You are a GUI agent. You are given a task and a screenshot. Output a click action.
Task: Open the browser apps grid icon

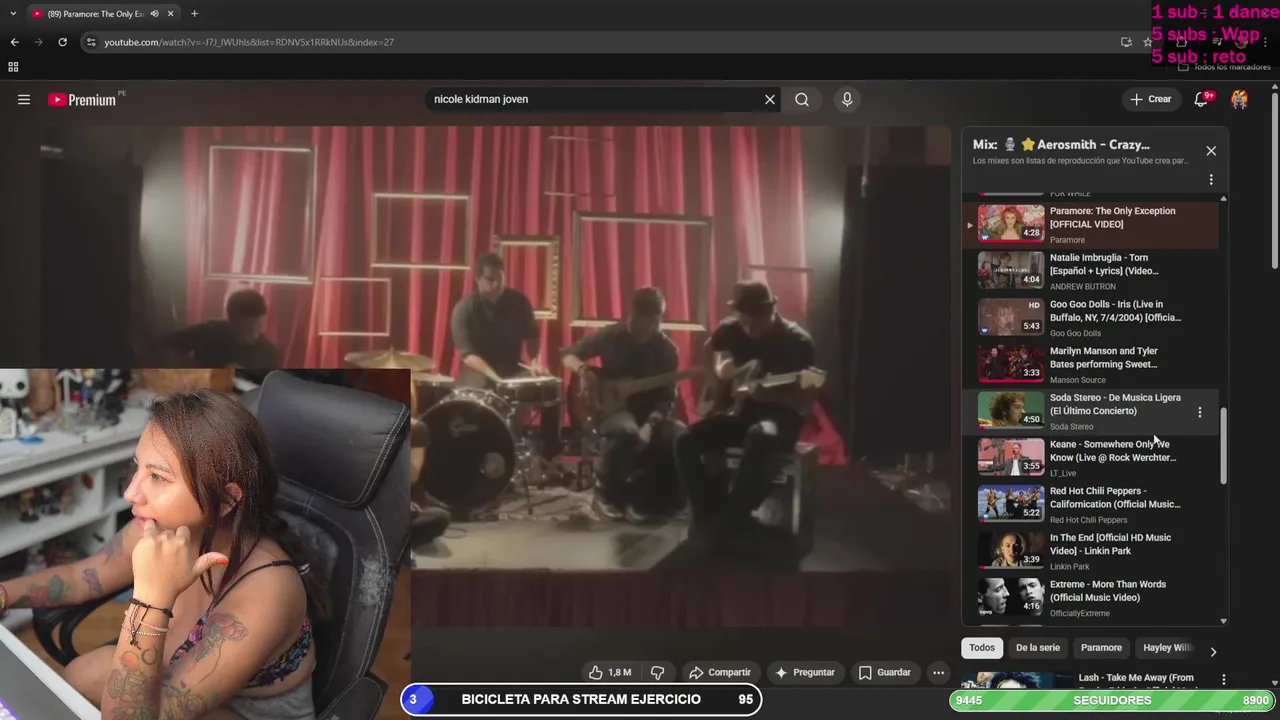pyautogui.click(x=13, y=67)
